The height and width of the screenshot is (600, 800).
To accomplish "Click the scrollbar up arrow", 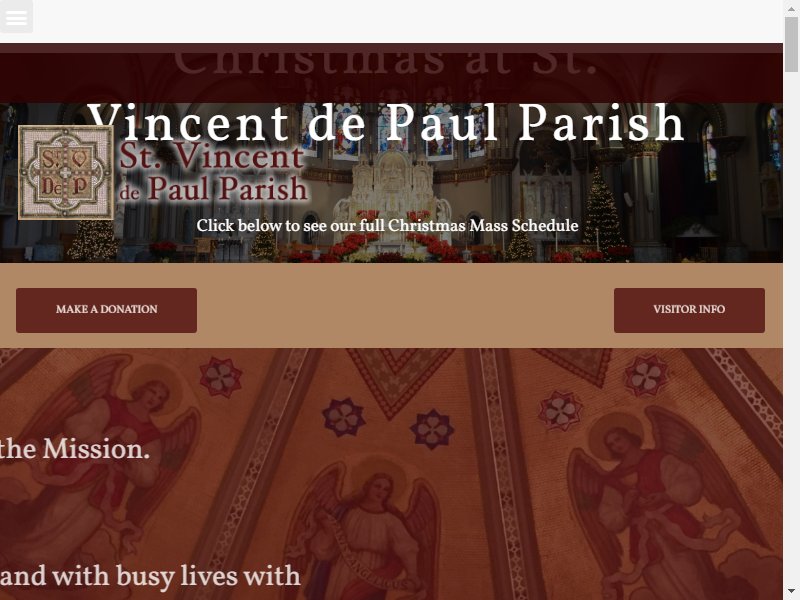I will point(791,8).
